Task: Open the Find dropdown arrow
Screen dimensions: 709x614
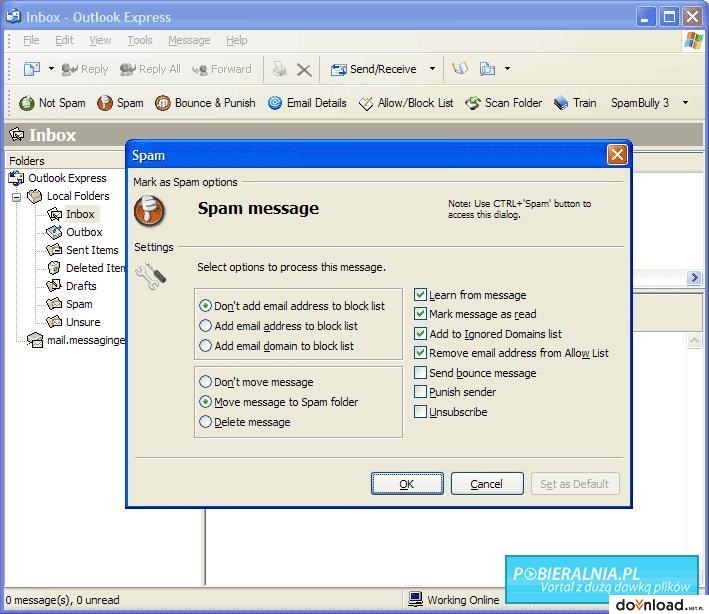Action: point(507,69)
